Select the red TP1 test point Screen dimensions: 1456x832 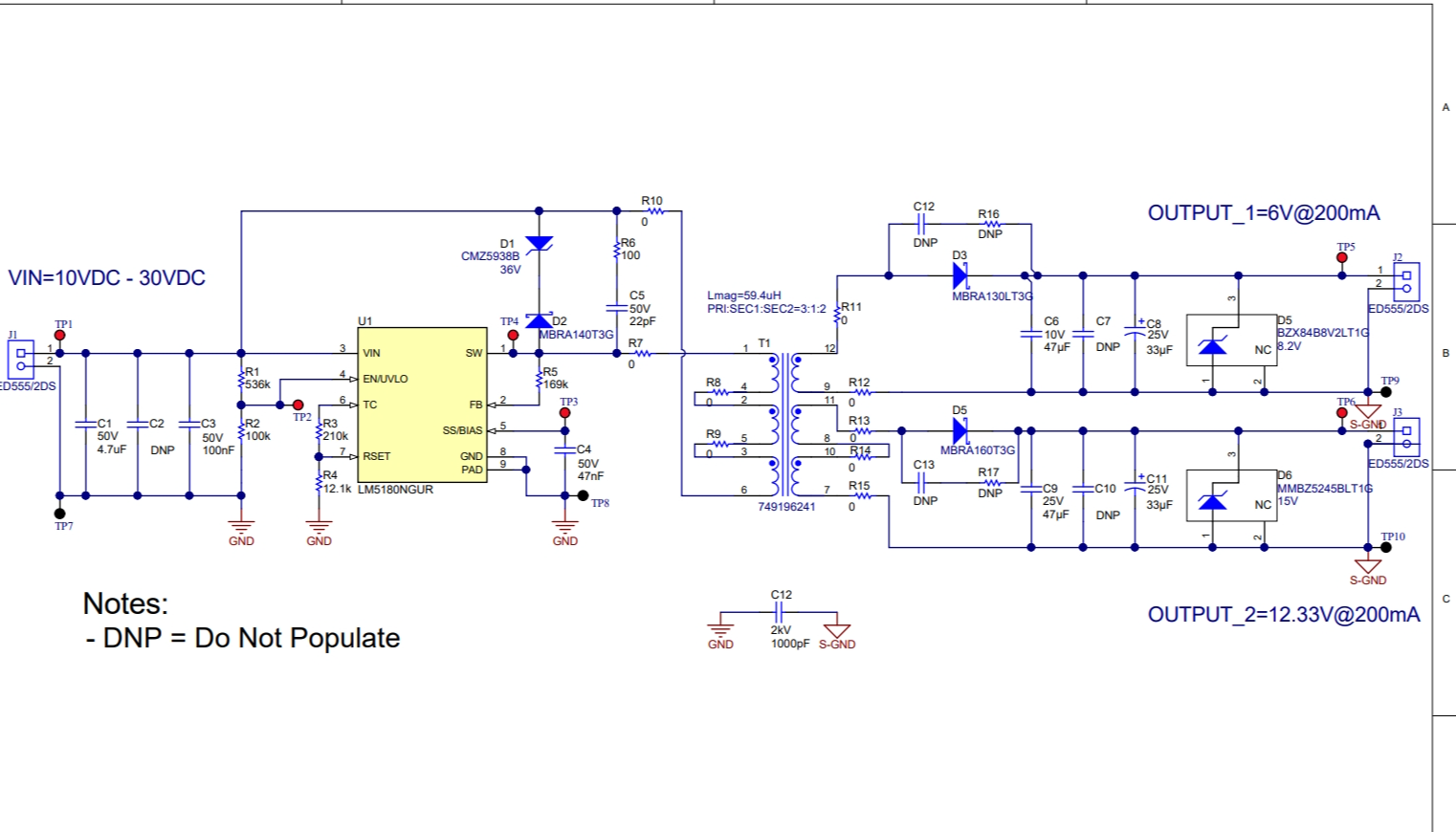point(60,336)
